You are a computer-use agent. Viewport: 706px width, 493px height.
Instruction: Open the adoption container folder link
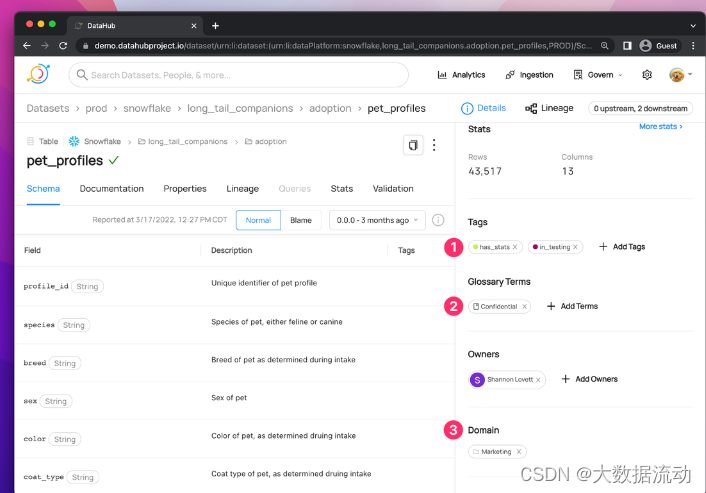(x=266, y=141)
